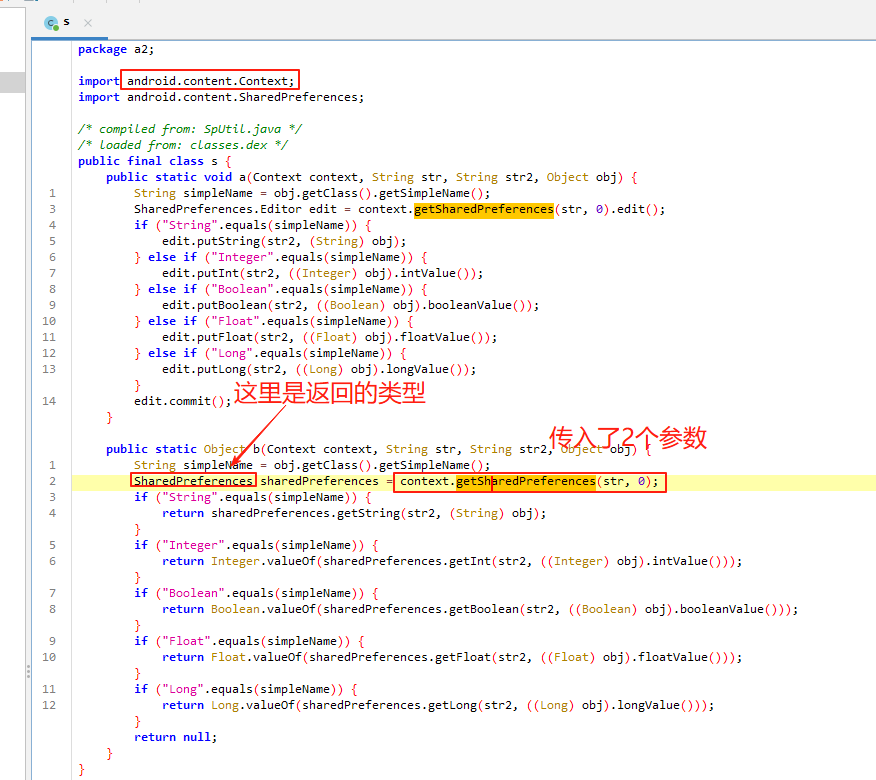The height and width of the screenshot is (780, 876).
Task: Click the "return null;" statement
Action: tap(175, 738)
